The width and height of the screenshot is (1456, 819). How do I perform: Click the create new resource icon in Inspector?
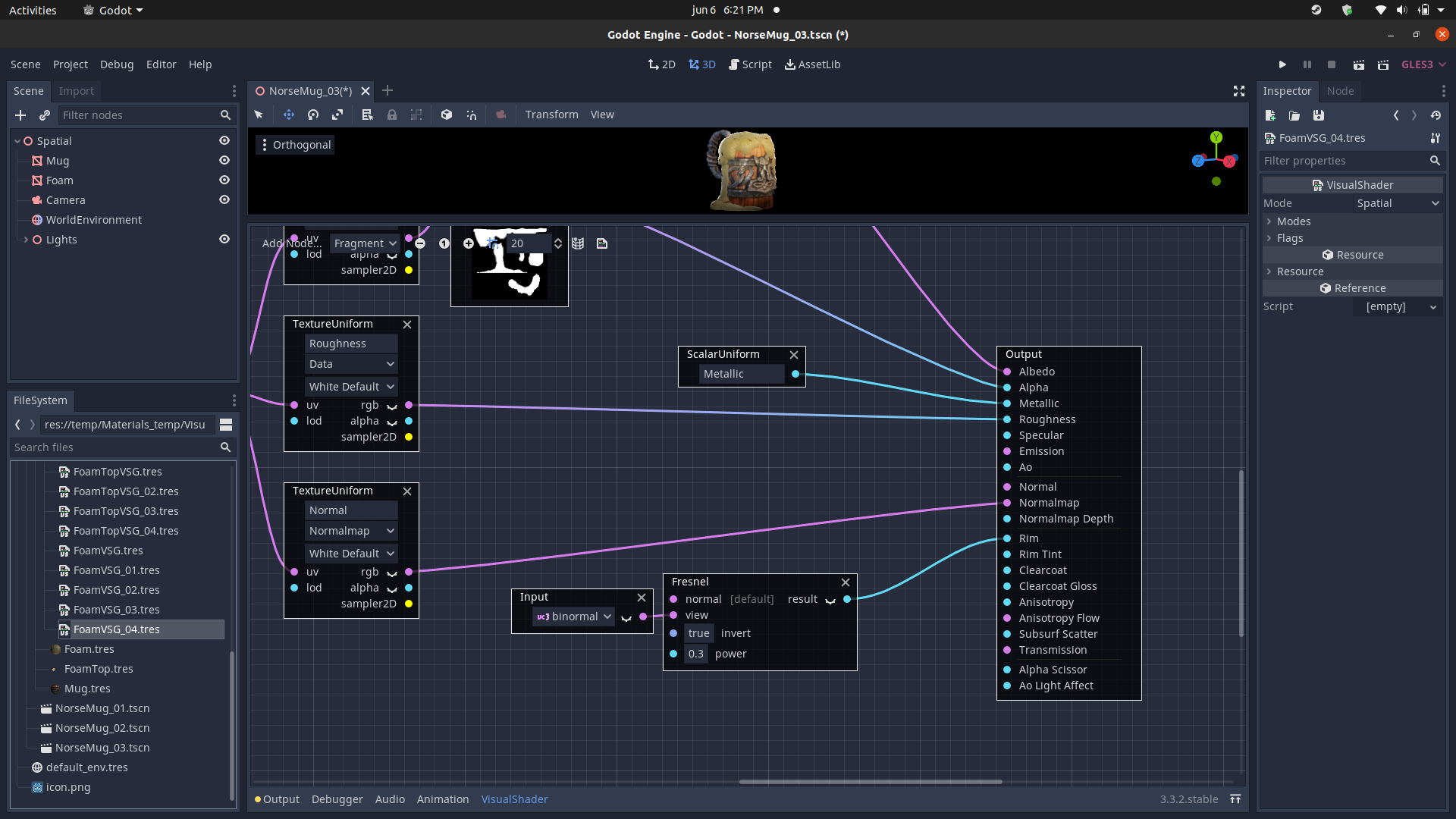tap(1270, 115)
